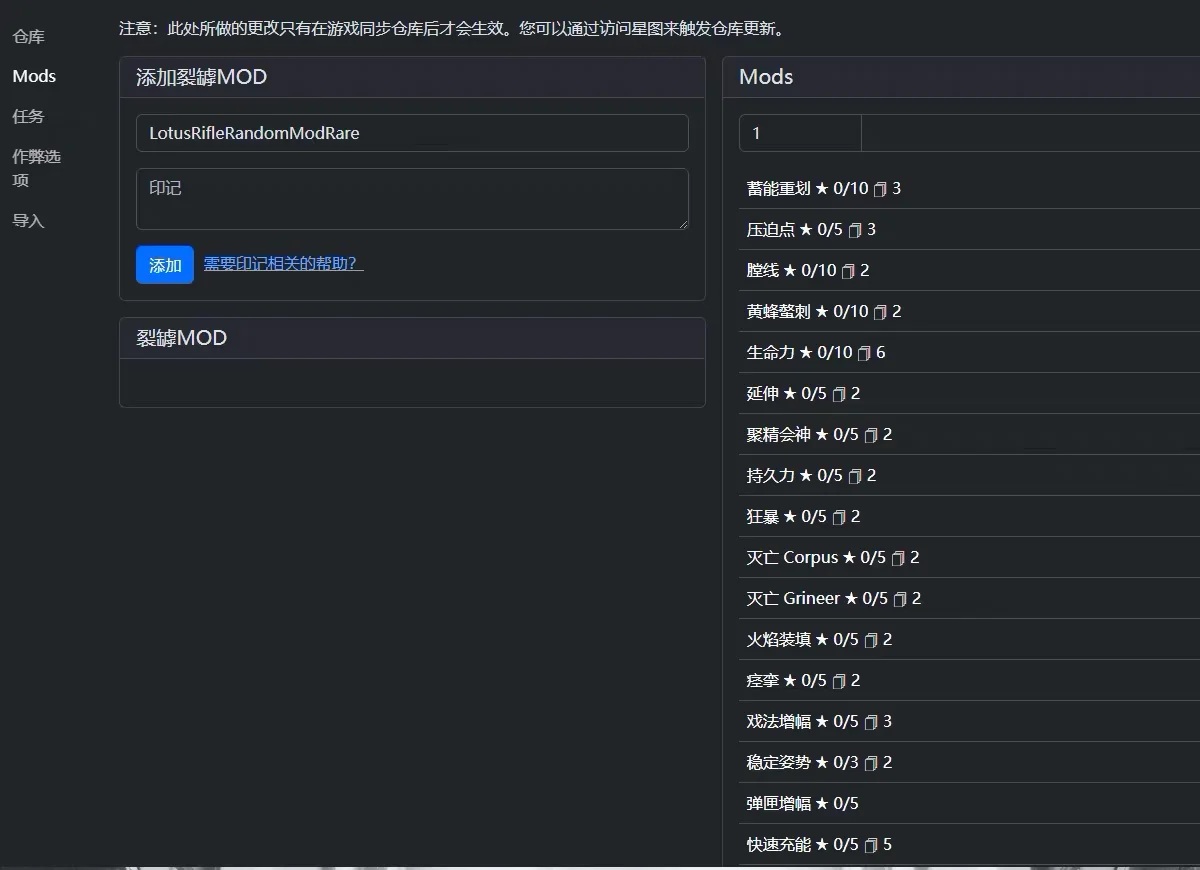Screen dimensions: 1200x870
Task: Select the 稳定姿势 mod entry
Action: point(790,763)
